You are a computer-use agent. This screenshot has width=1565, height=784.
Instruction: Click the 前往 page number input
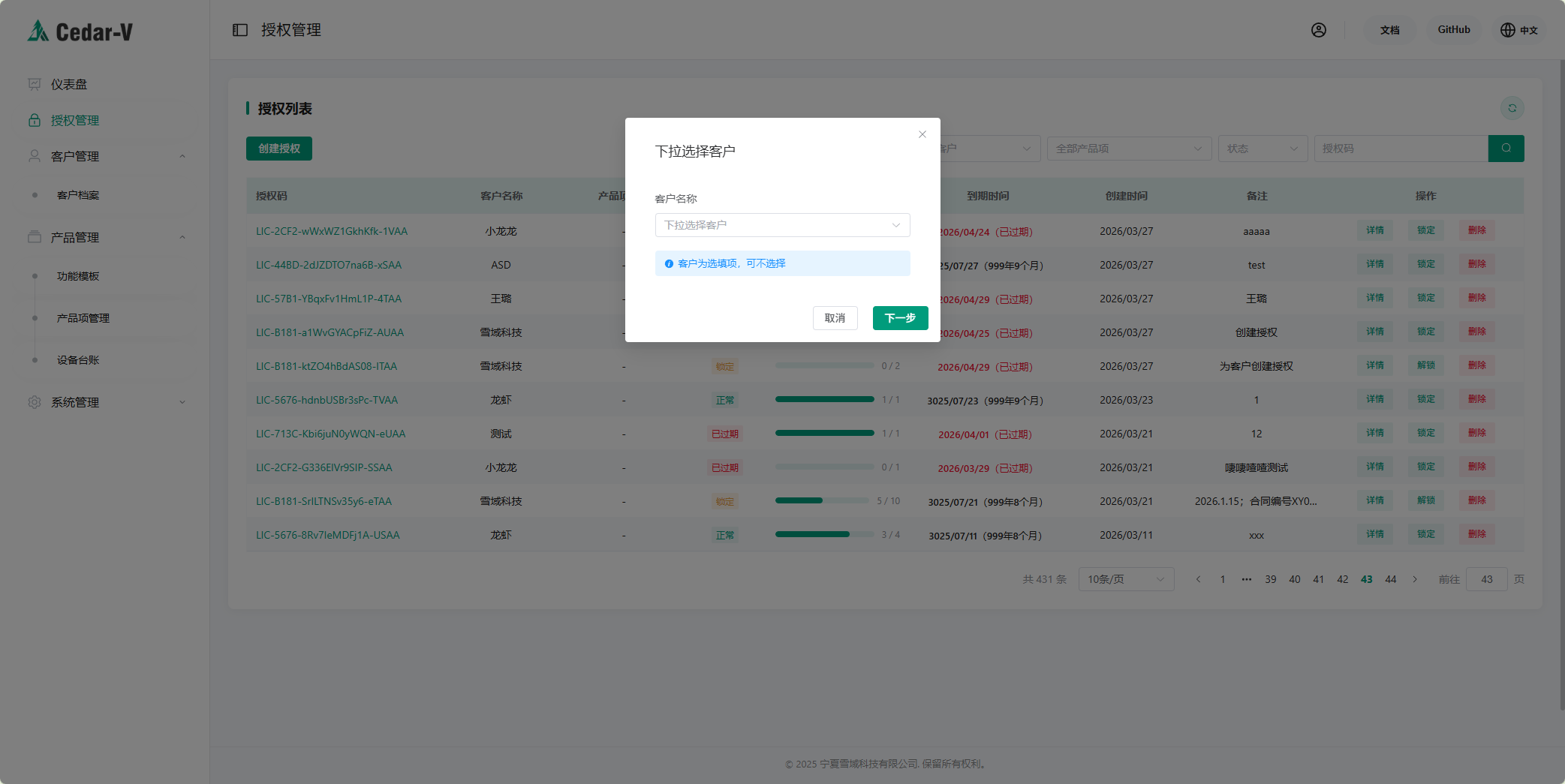1487,579
